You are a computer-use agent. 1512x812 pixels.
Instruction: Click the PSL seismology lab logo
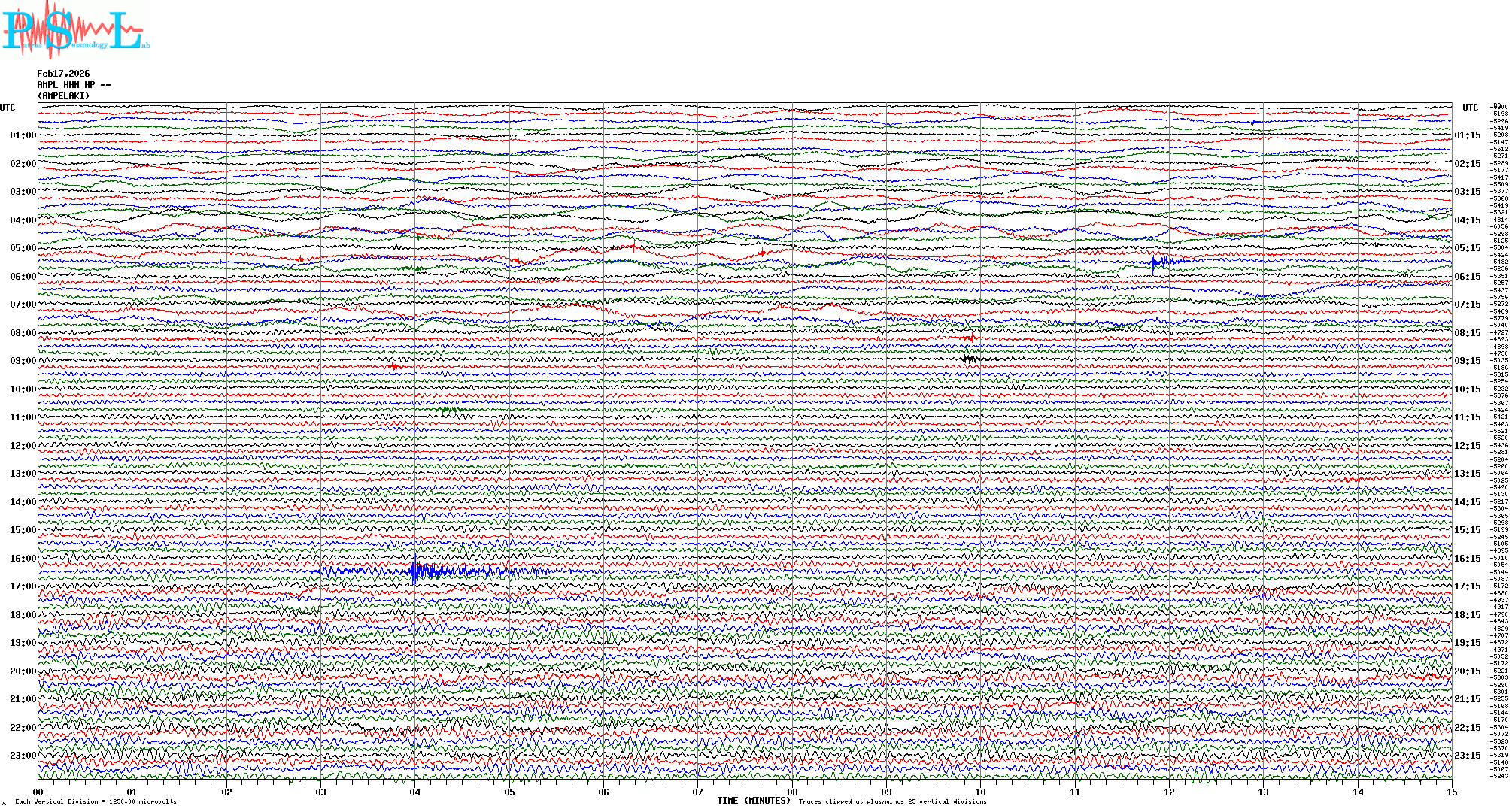tap(75, 30)
